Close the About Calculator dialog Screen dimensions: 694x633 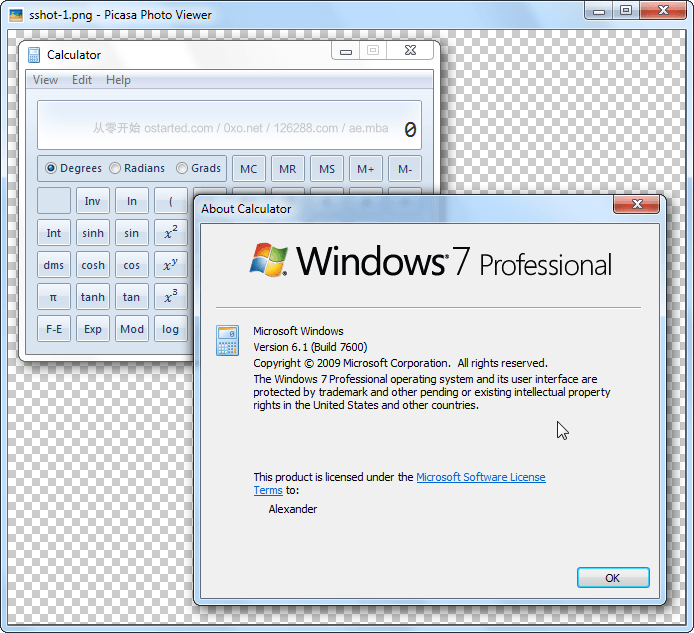pos(636,204)
